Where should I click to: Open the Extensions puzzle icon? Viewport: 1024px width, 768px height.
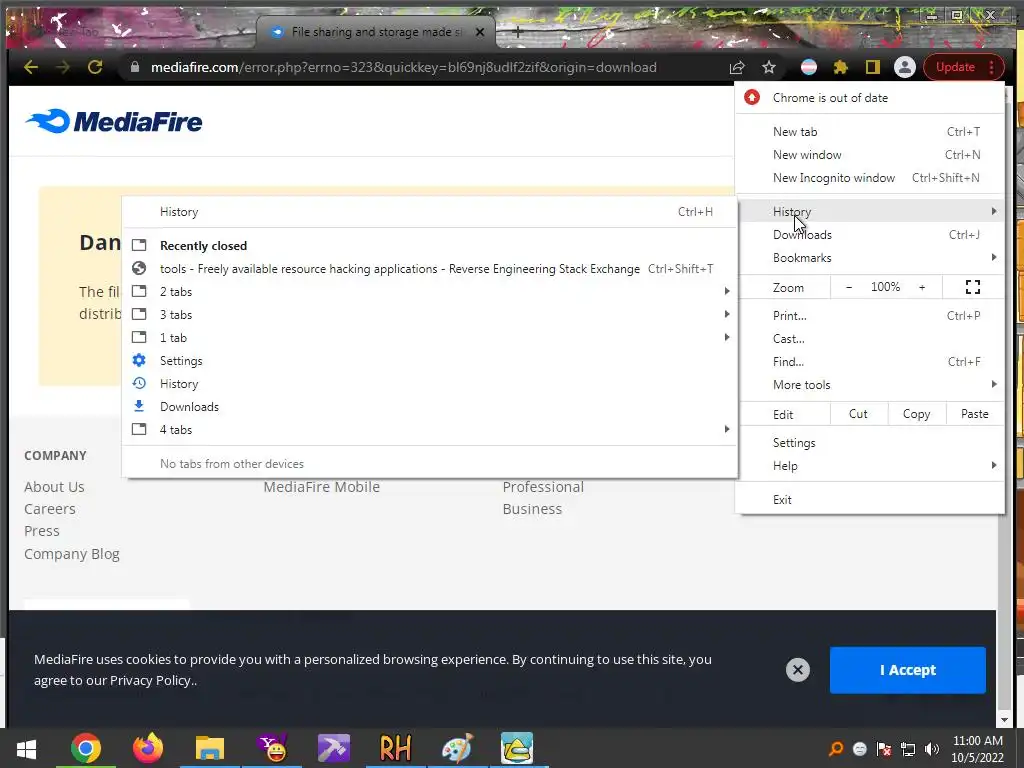click(x=840, y=67)
